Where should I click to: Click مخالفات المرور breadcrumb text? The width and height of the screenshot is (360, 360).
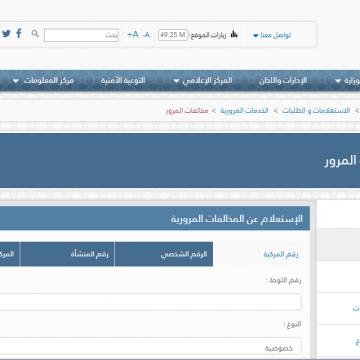click(x=187, y=111)
